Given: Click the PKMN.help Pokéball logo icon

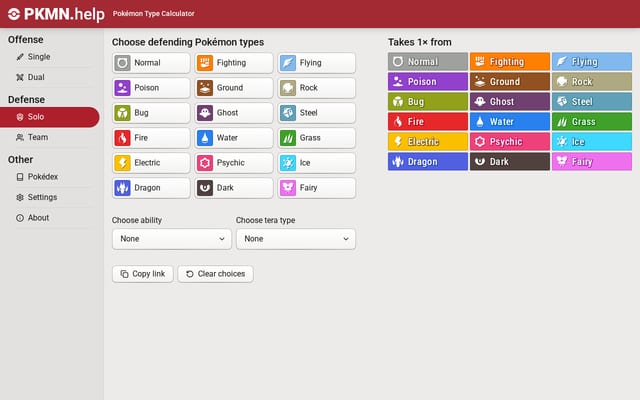Looking at the screenshot, I should 14,14.
